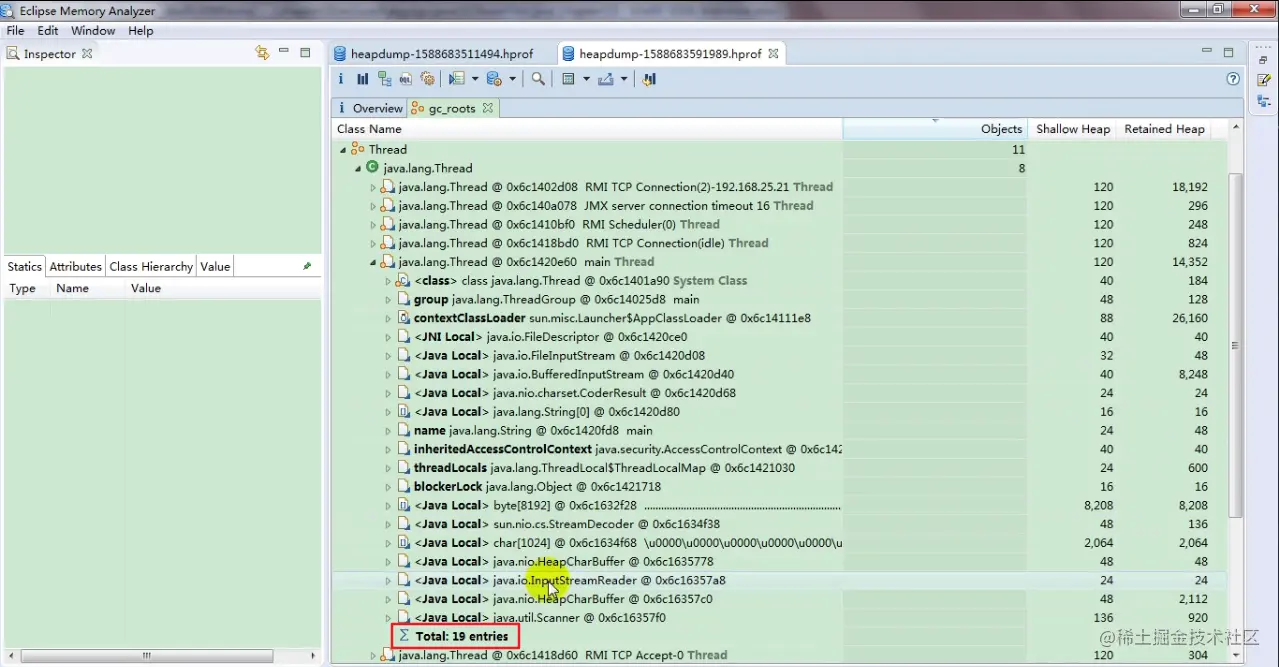Select the byte[8192] @ 0x6c1632f28 row
The height and width of the screenshot is (667, 1279).
click(780, 506)
